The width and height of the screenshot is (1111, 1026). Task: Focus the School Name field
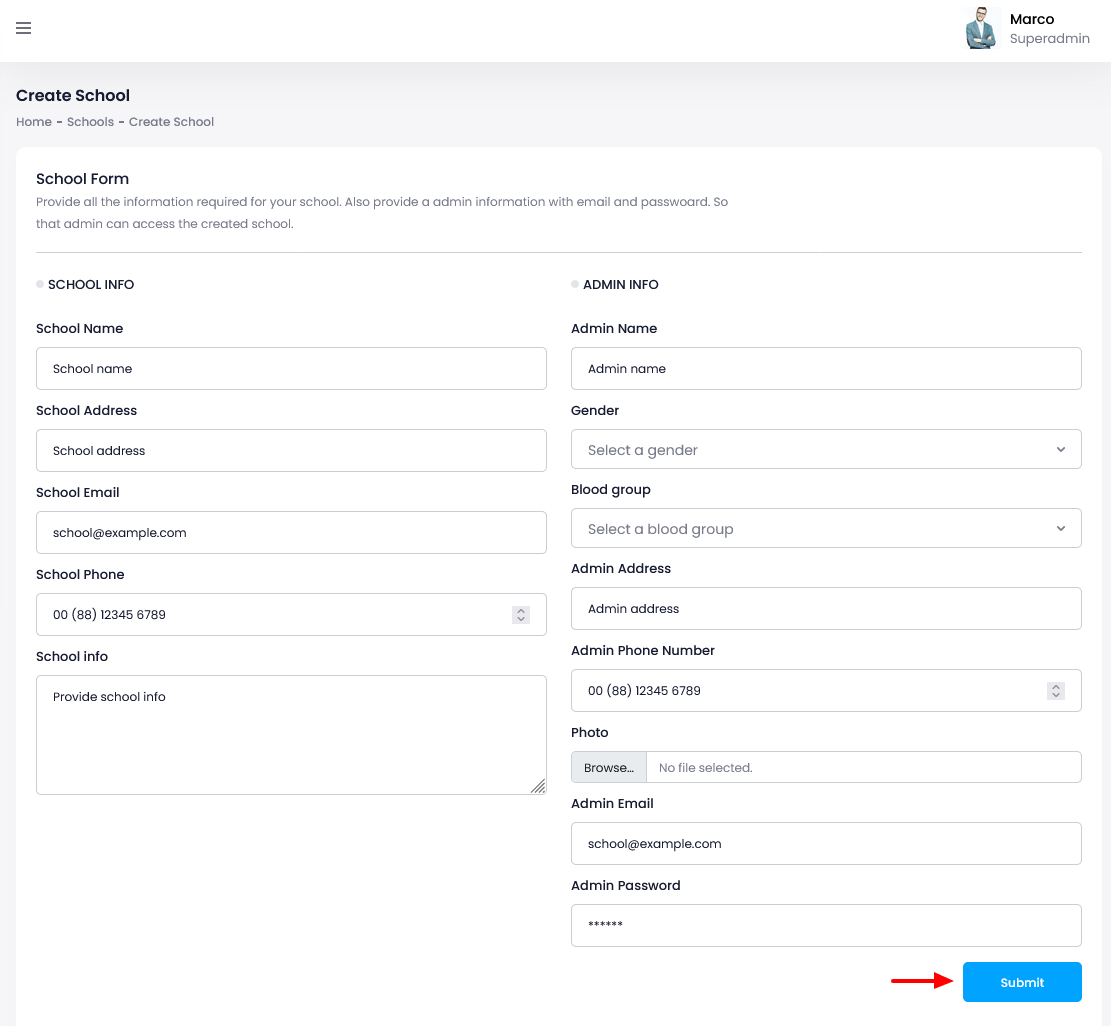(x=291, y=369)
